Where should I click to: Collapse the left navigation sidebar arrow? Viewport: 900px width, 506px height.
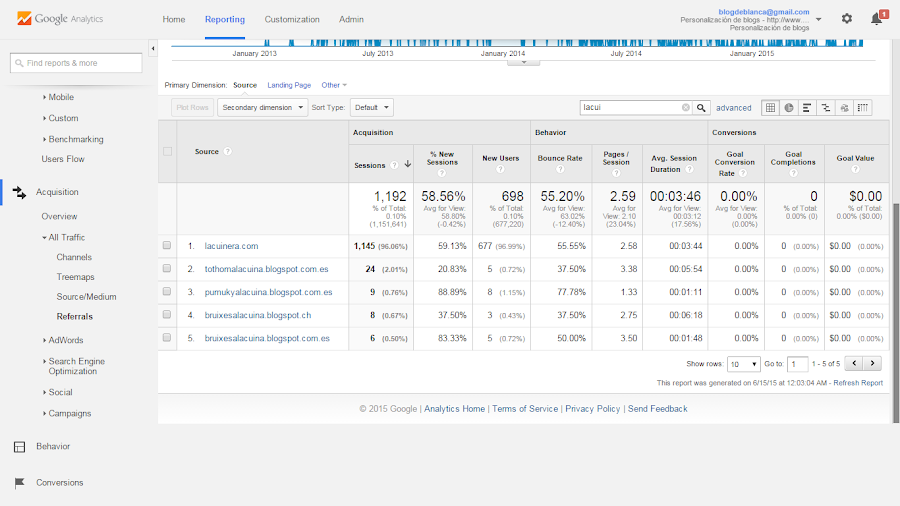(153, 49)
